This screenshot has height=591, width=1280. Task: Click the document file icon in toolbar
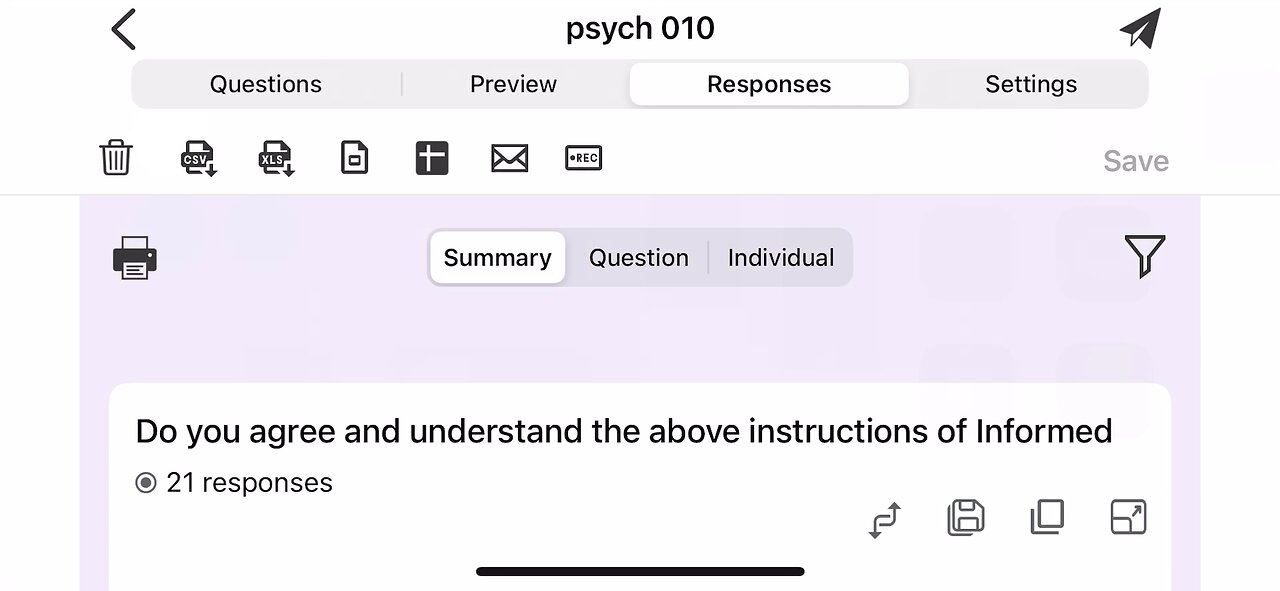355,158
